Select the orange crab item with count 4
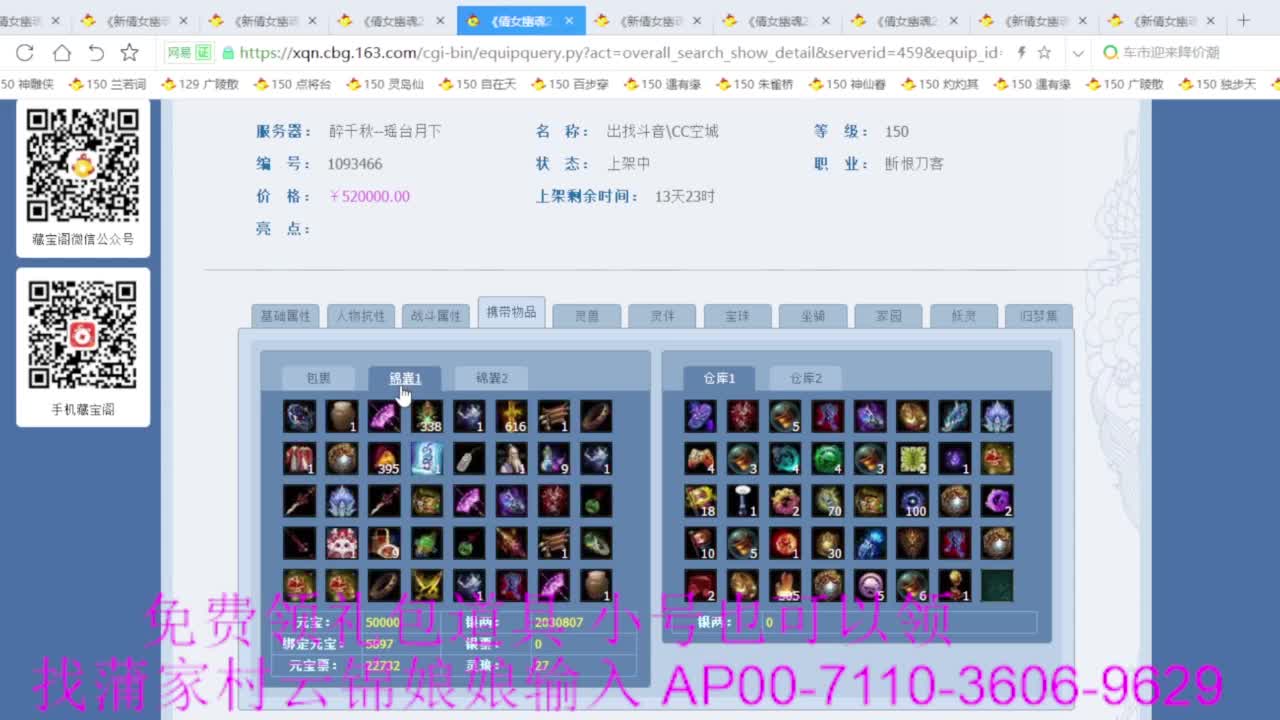 [x=700, y=459]
